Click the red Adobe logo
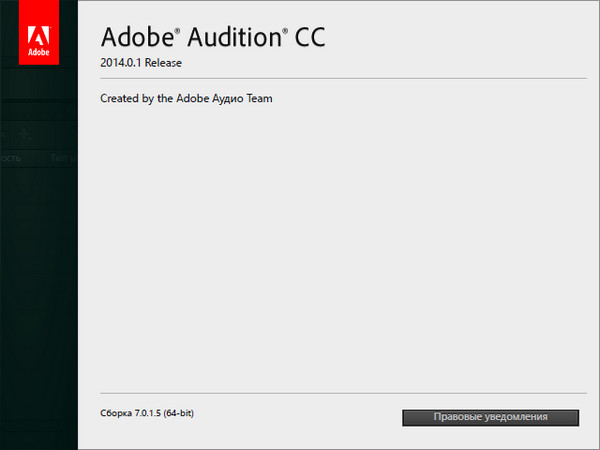600x450 pixels. (37, 33)
